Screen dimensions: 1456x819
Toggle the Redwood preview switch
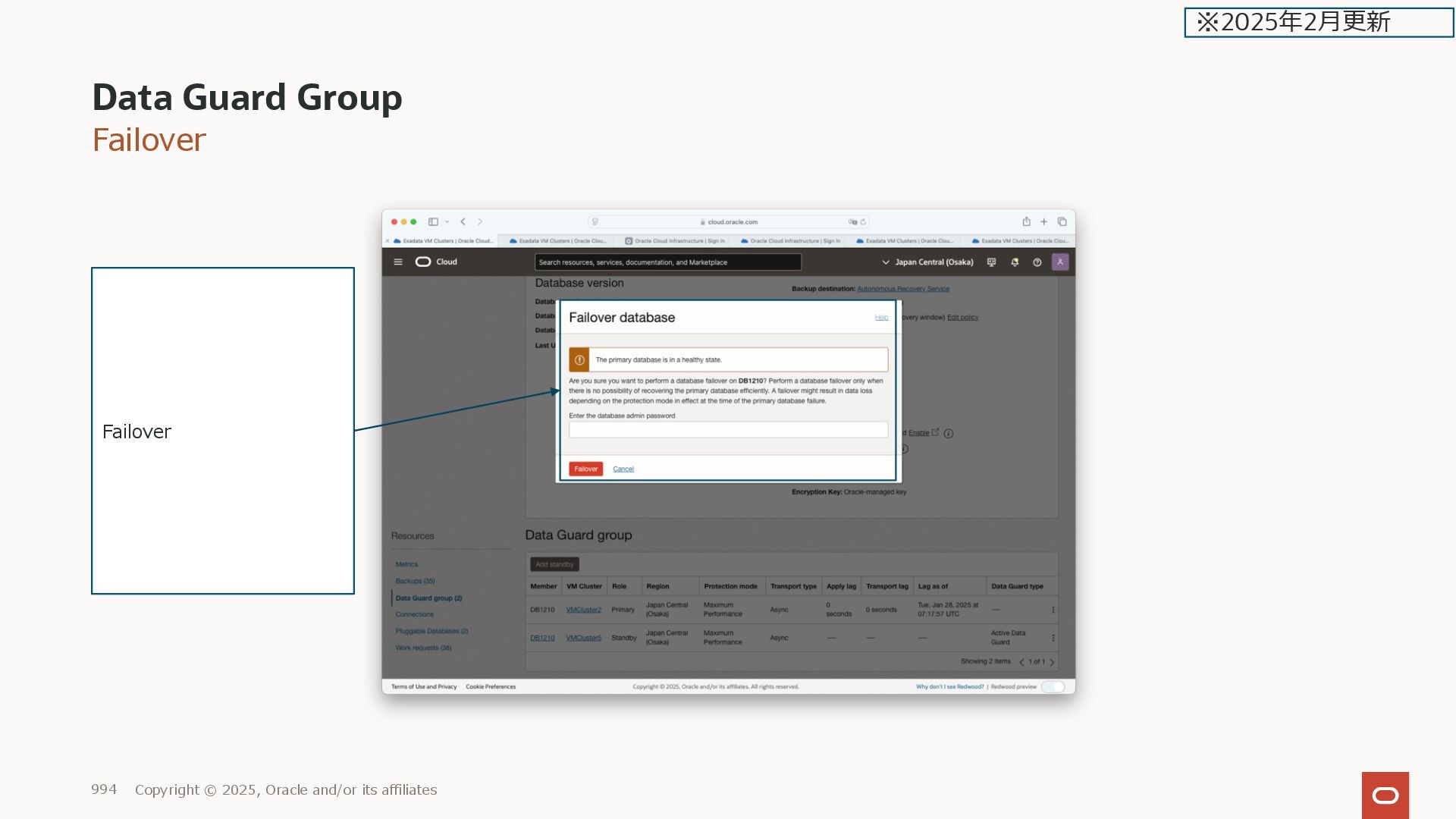[x=1053, y=686]
